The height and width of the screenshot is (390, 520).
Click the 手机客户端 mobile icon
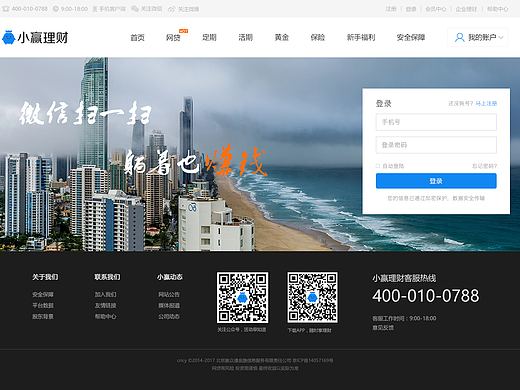[95, 9]
